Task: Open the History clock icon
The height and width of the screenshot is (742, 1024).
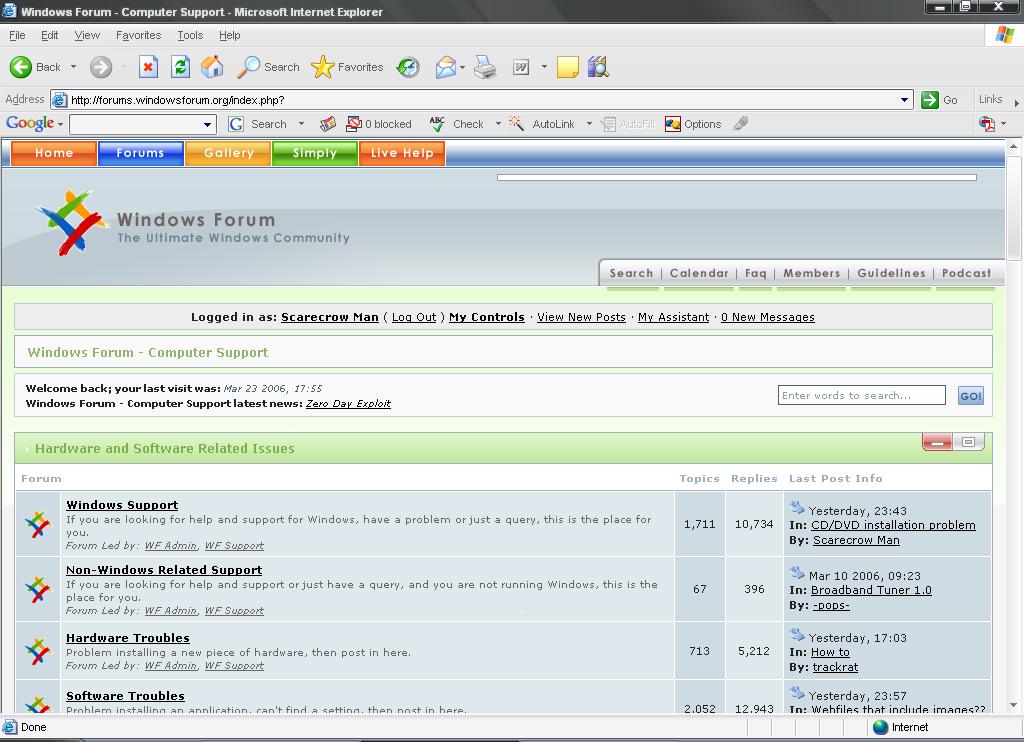Action: 409,67
